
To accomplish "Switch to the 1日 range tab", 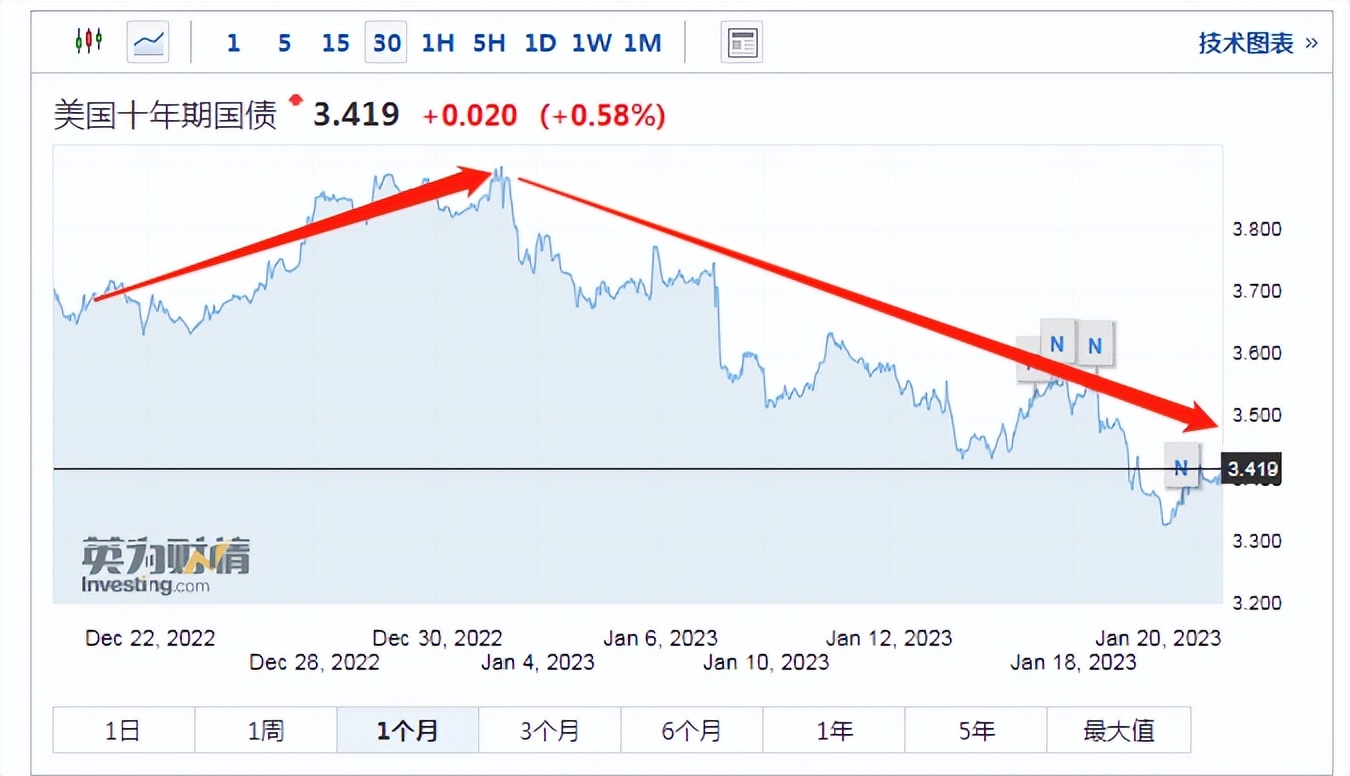I will click(x=123, y=730).
